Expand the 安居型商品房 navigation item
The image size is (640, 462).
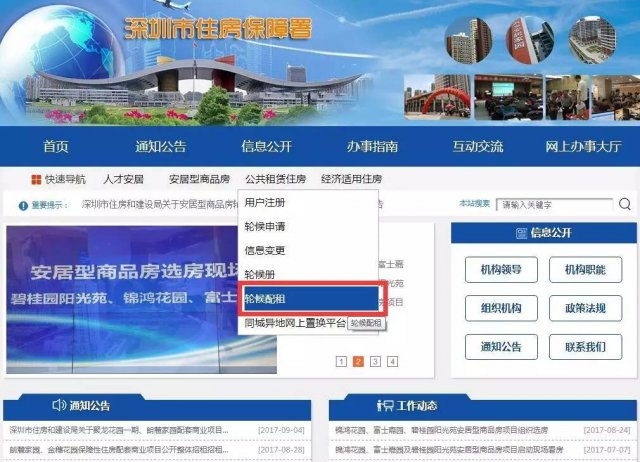(x=199, y=179)
